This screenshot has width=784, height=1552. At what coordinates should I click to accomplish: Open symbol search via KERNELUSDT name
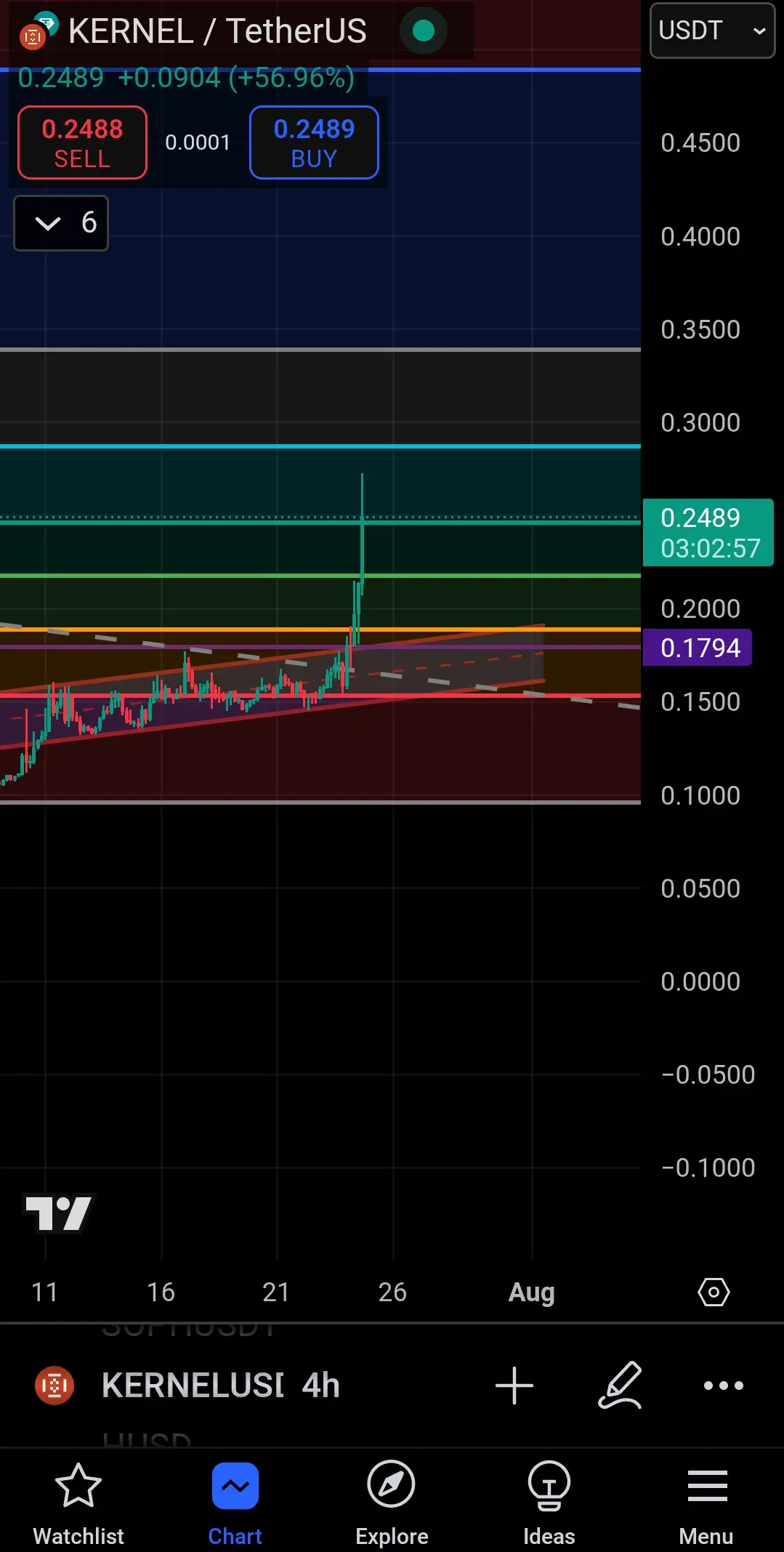pos(193,1386)
